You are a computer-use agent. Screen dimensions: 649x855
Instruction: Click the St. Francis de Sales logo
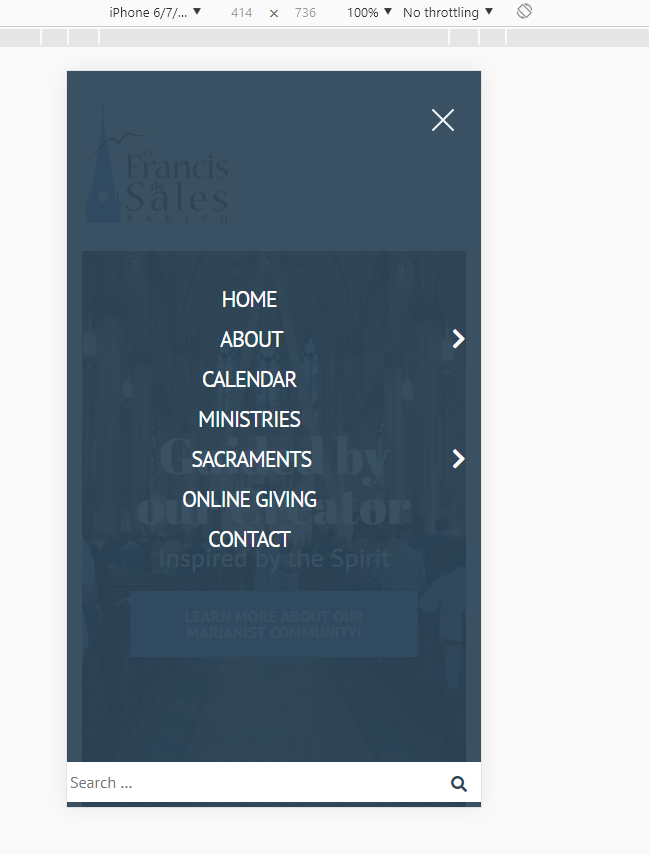(157, 164)
